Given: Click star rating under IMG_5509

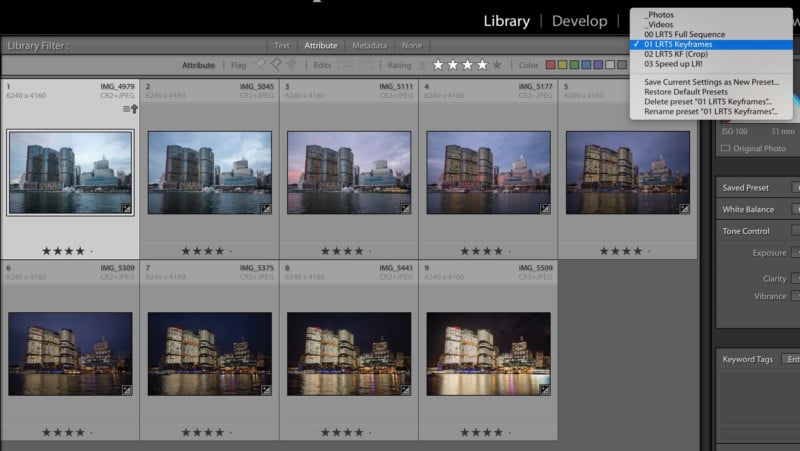Looking at the screenshot, I should (482, 433).
